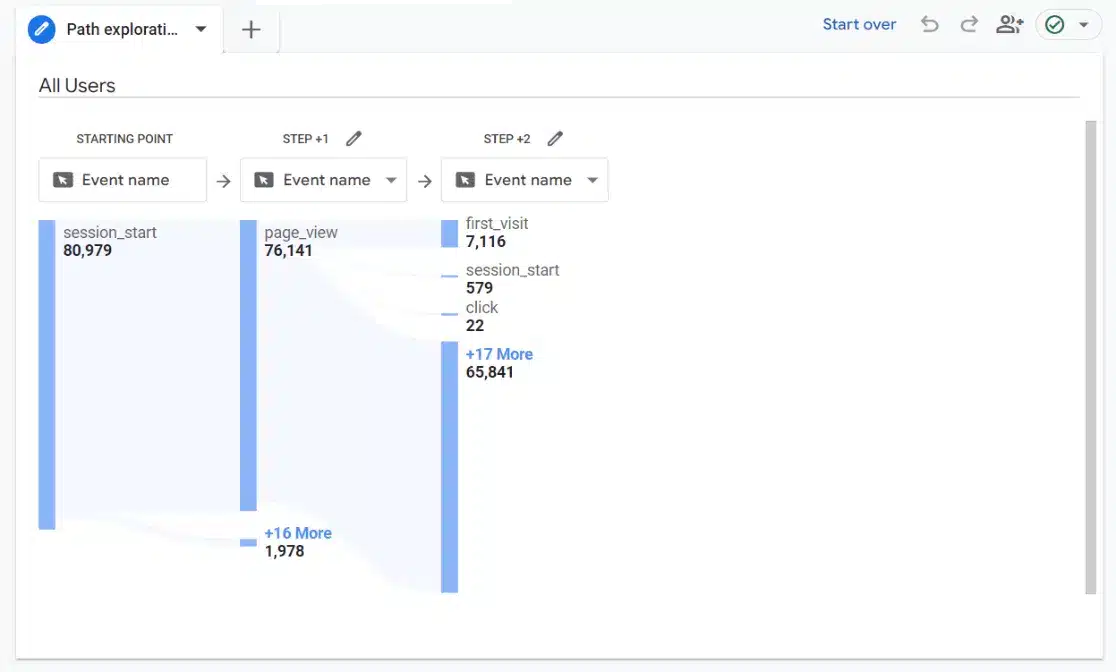Click the node icon inside STEP +2 Event name box
This screenshot has width=1116, height=672.
coord(466,179)
